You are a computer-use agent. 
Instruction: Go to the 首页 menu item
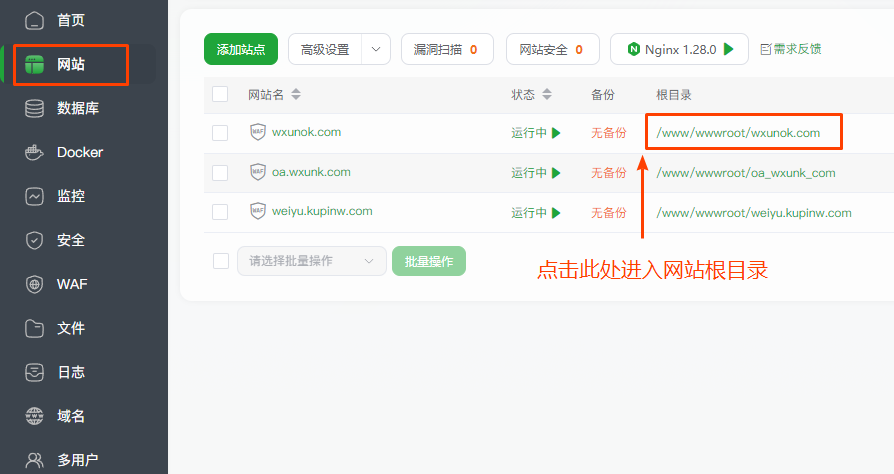coord(71,21)
